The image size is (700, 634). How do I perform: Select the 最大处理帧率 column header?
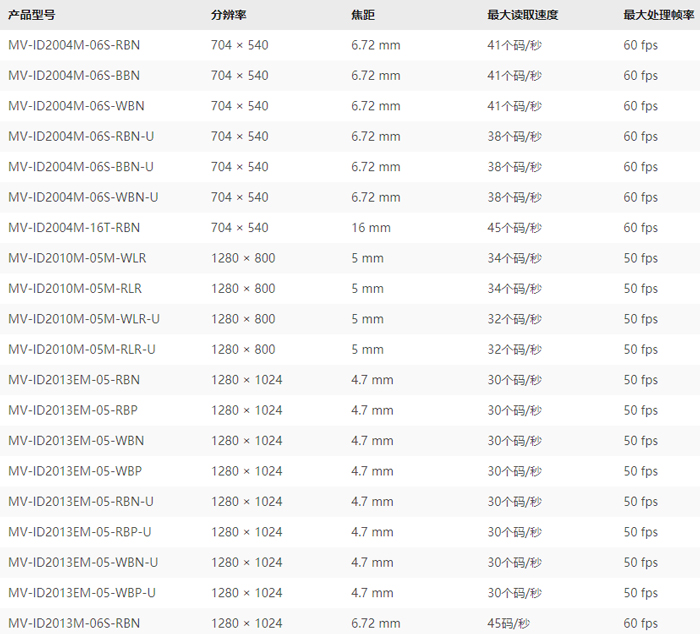tap(658, 15)
